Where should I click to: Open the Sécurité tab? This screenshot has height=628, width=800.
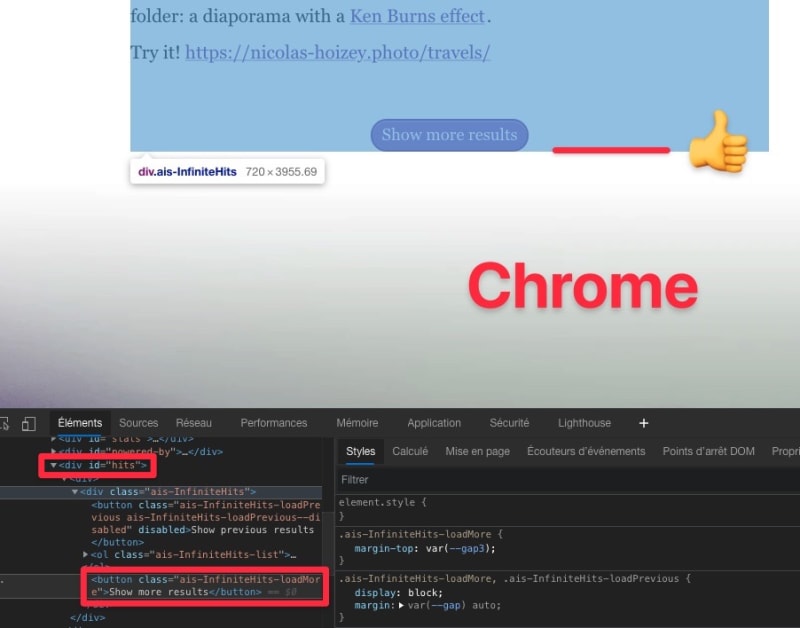(509, 423)
